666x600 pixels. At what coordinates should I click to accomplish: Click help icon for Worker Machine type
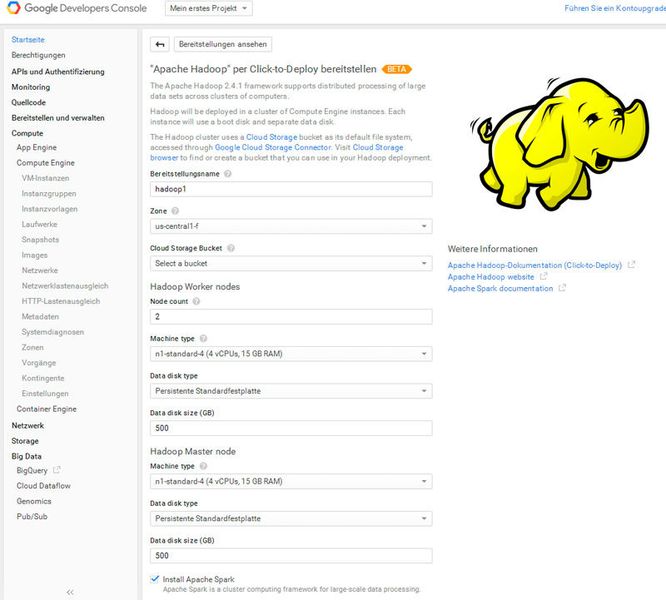203,338
